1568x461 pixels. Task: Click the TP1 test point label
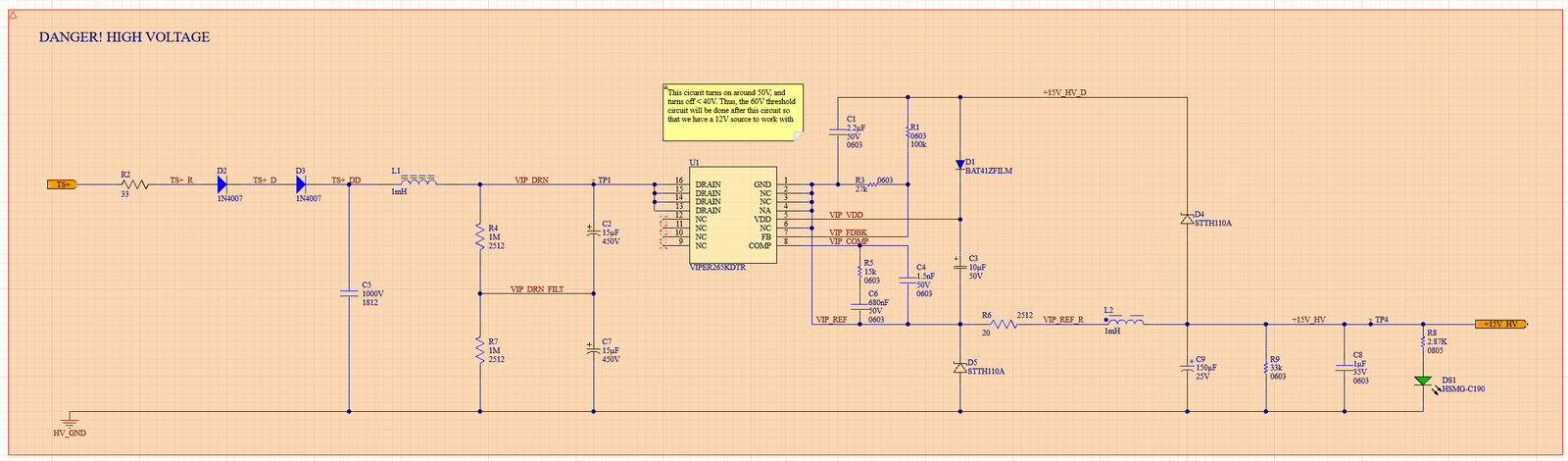click(x=604, y=180)
